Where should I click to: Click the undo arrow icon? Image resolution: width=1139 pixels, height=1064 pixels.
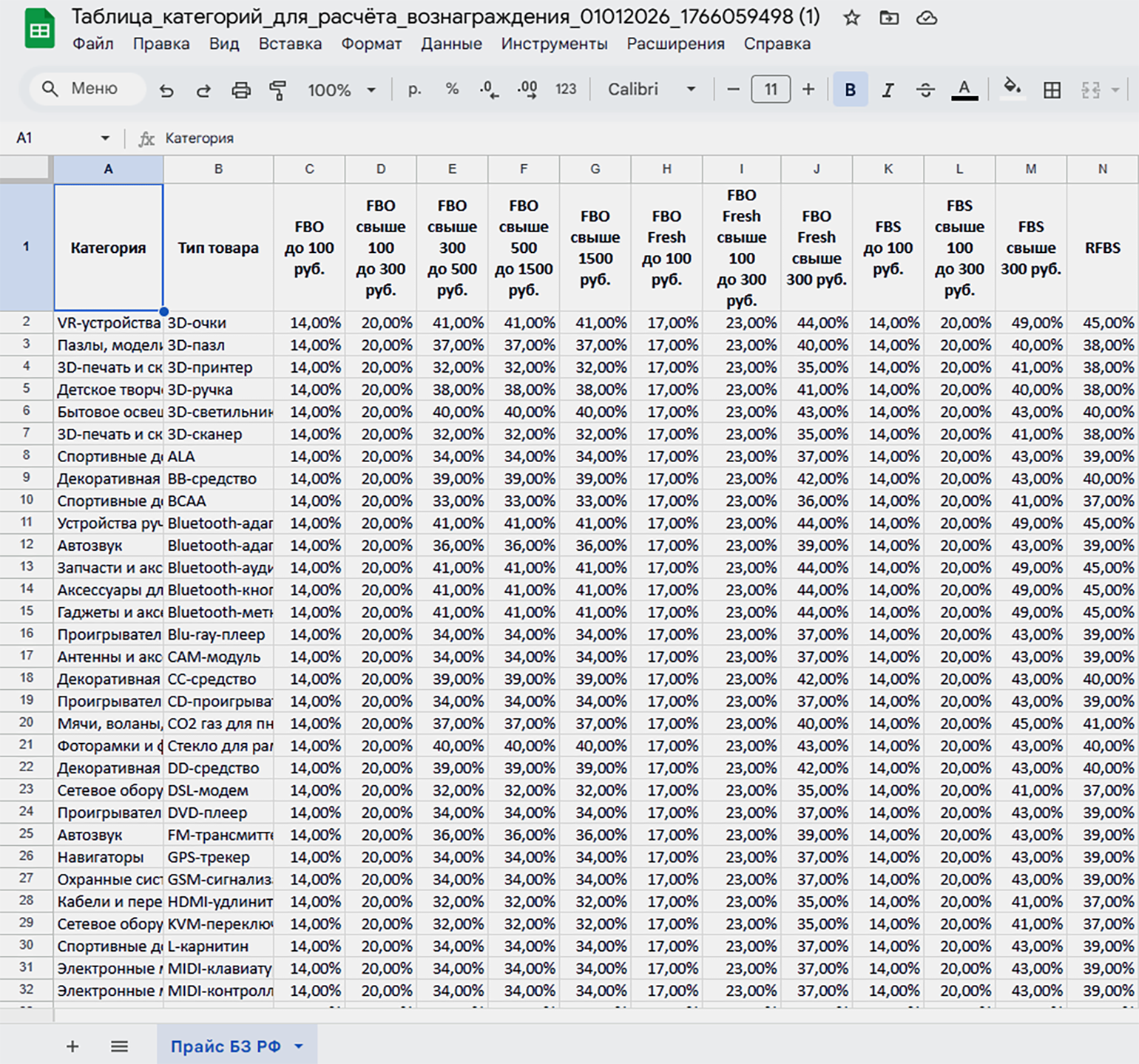pos(166,90)
